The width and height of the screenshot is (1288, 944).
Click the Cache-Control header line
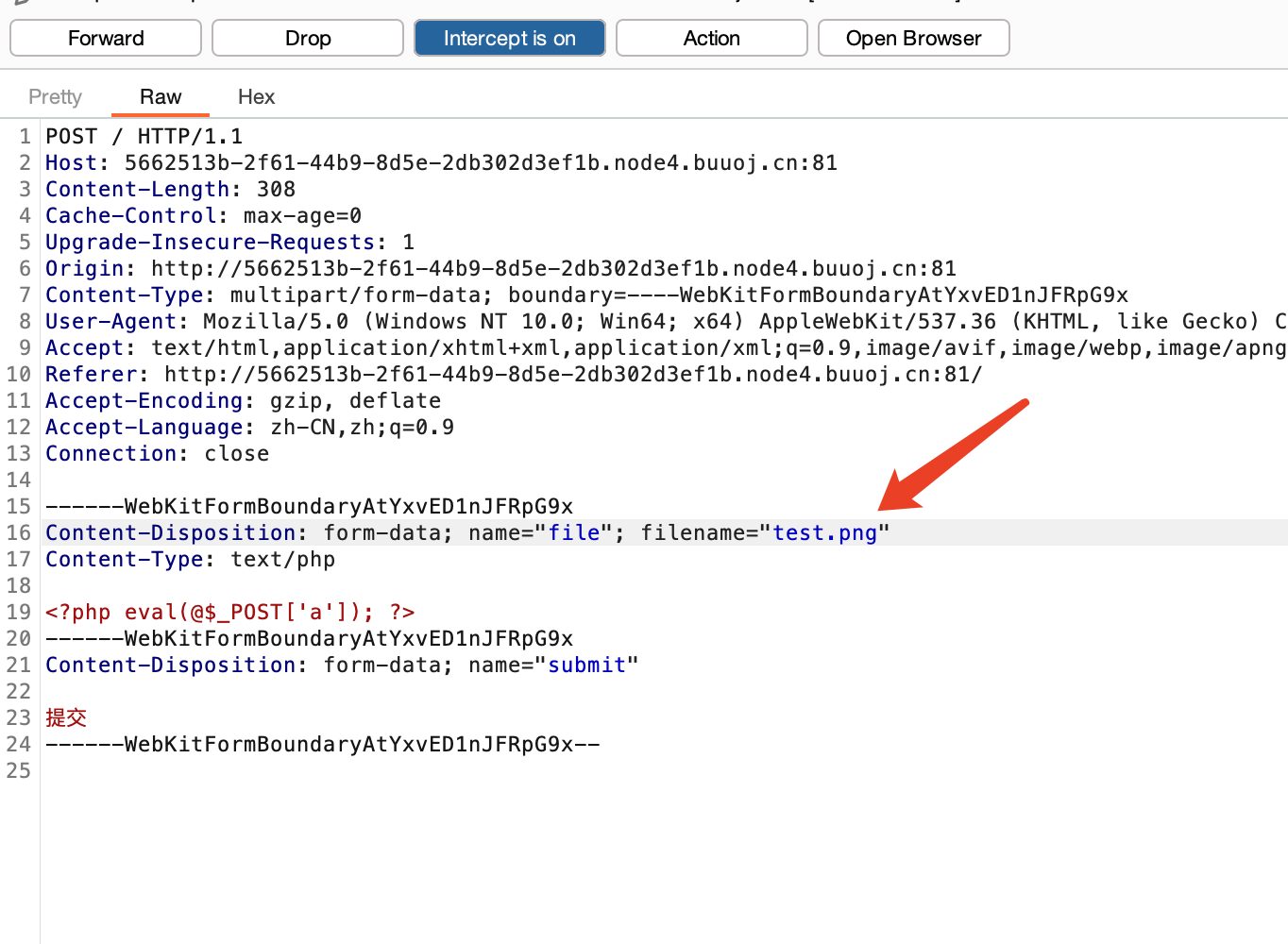[x=203, y=215]
